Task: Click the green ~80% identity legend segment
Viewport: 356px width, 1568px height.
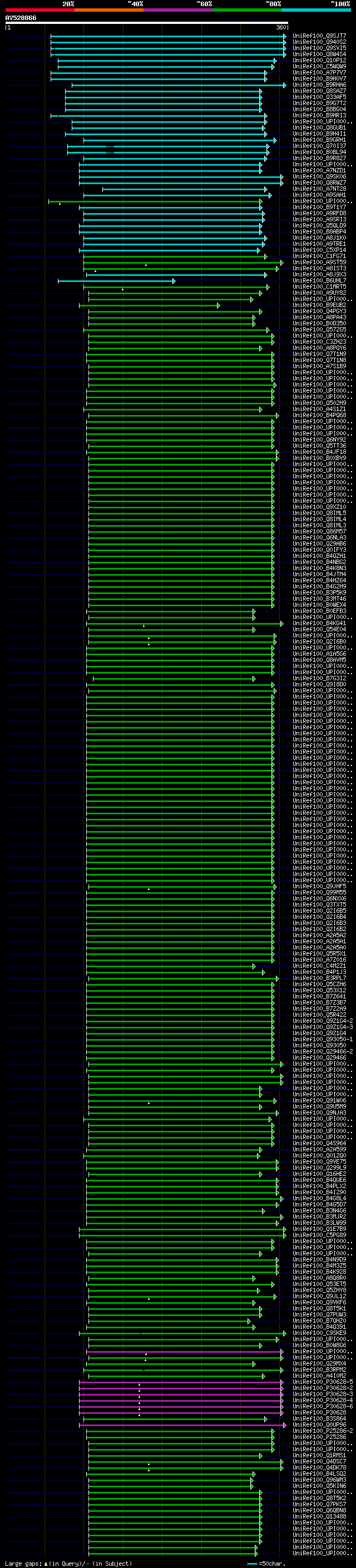Action: (x=247, y=10)
